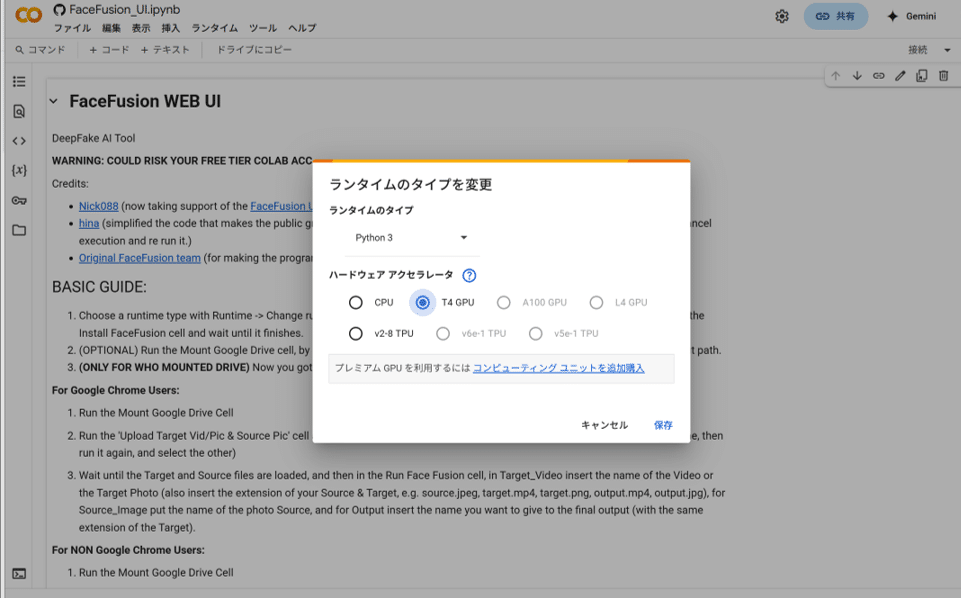The width and height of the screenshot is (961, 598).
Task: Click the For Google Chrome Users: text
Action: pyautogui.click(x=116, y=391)
